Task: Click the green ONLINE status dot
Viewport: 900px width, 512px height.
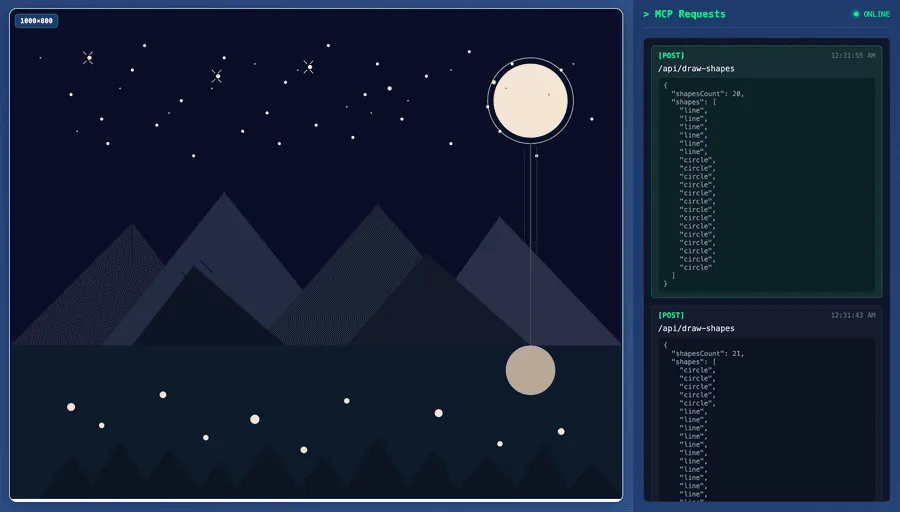Action: coord(856,14)
